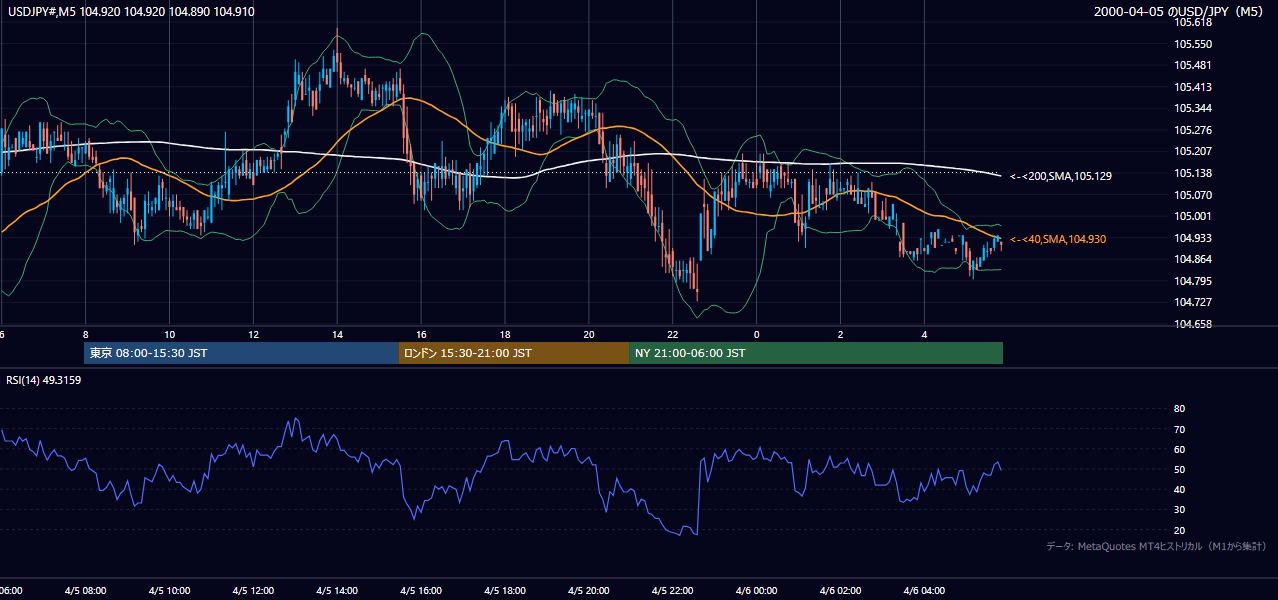Screen dimensions: 1278x600
Task: Click RSI scale value 40
Action: click(1179, 489)
